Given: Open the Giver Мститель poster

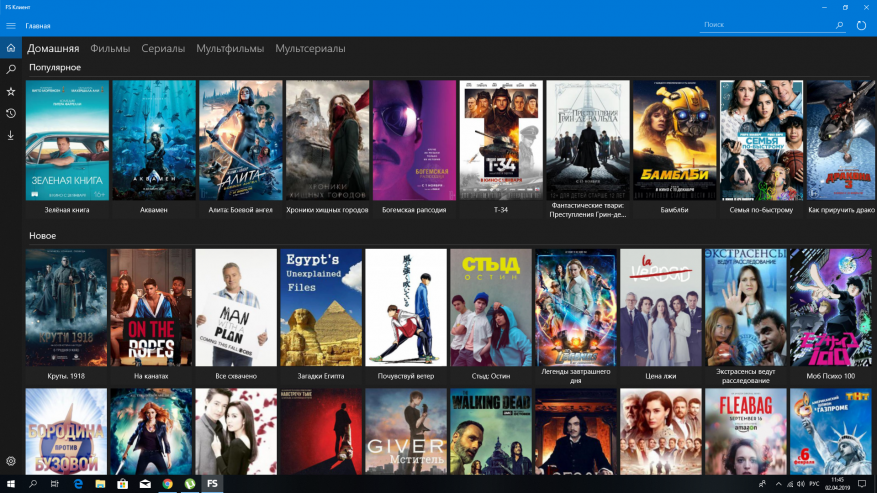Looking at the screenshot, I should click(406, 431).
